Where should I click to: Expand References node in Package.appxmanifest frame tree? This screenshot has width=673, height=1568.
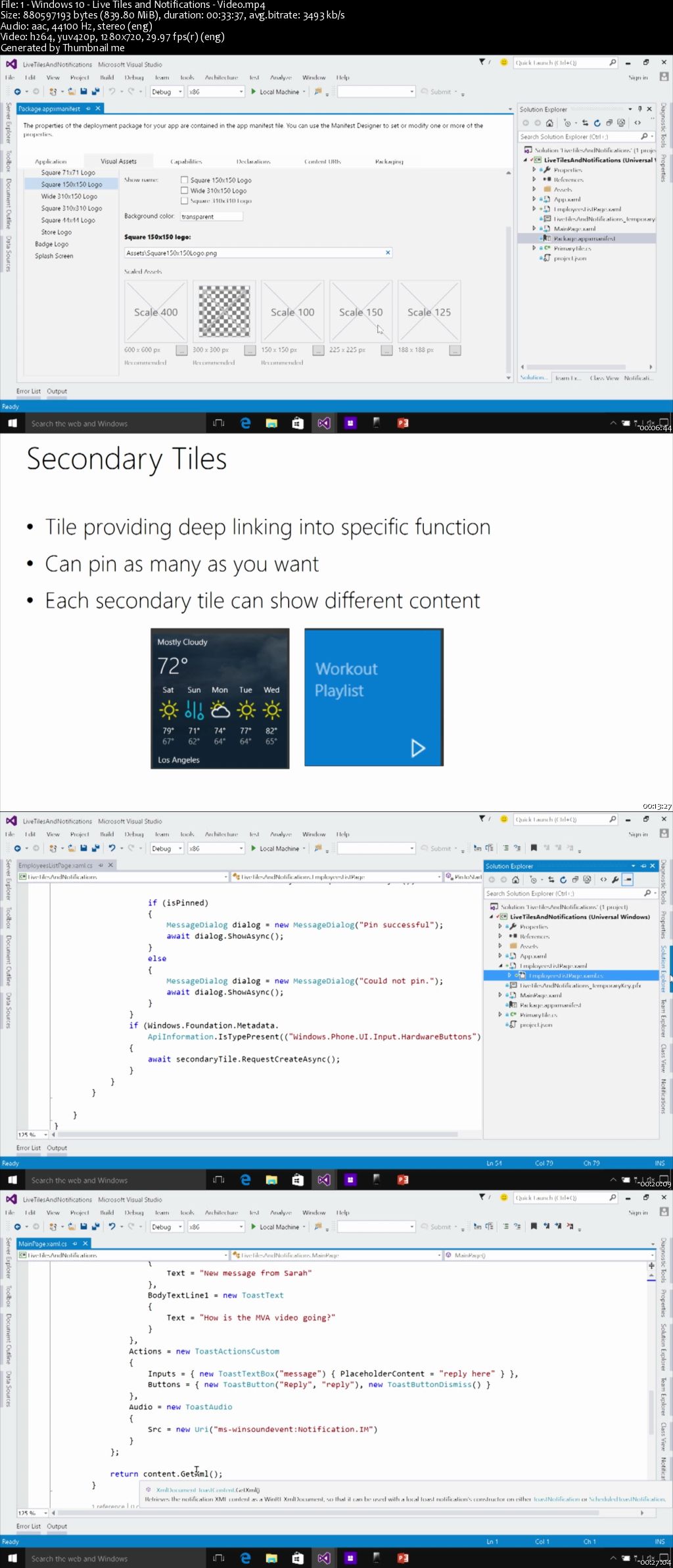pos(534,179)
